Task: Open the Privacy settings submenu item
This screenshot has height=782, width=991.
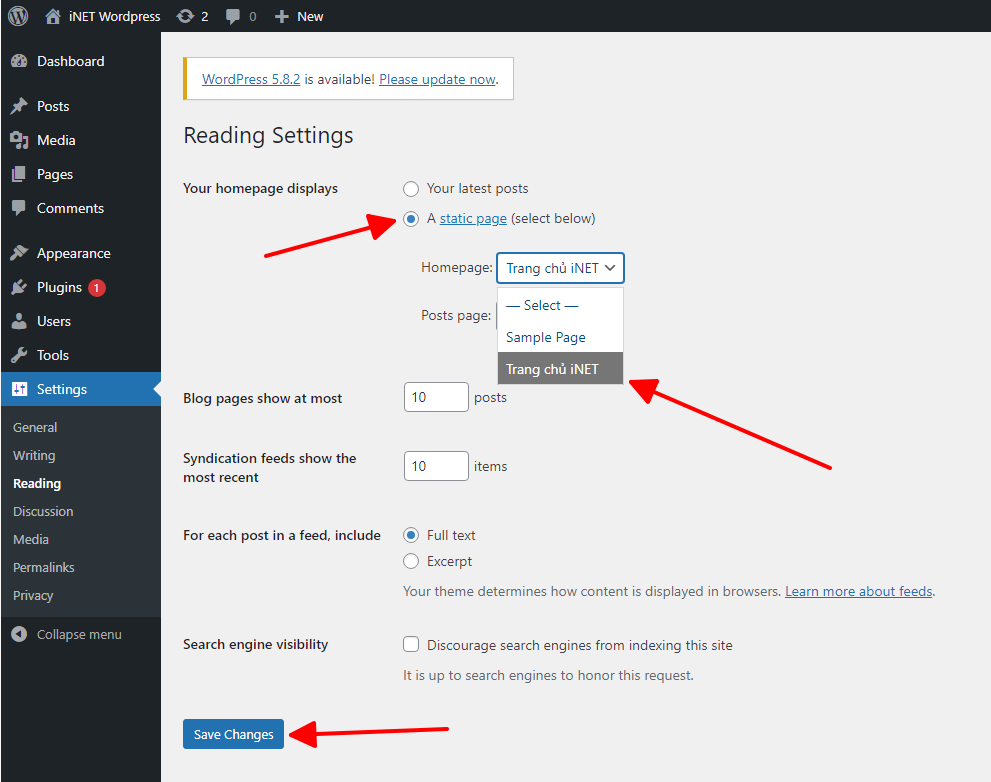Action: click(x=33, y=596)
